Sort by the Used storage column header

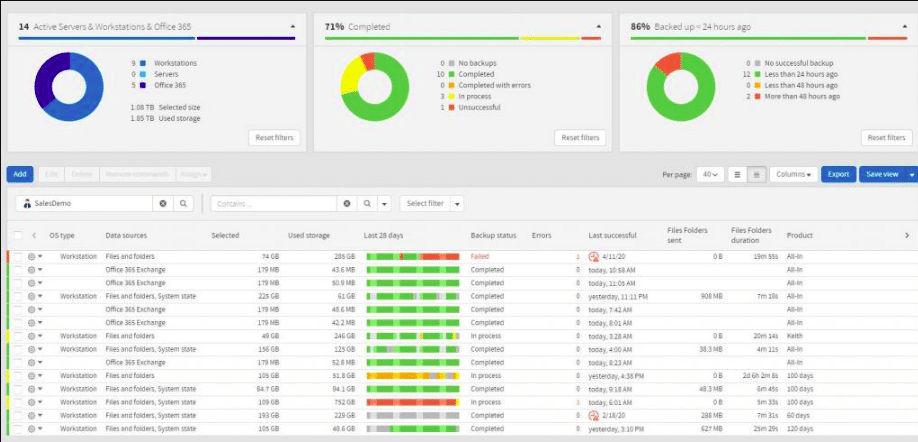(309, 235)
